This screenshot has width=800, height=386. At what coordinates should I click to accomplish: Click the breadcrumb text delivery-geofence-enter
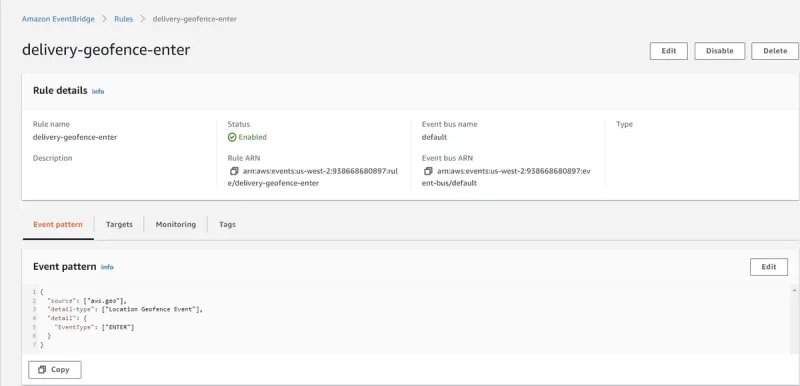[194, 19]
